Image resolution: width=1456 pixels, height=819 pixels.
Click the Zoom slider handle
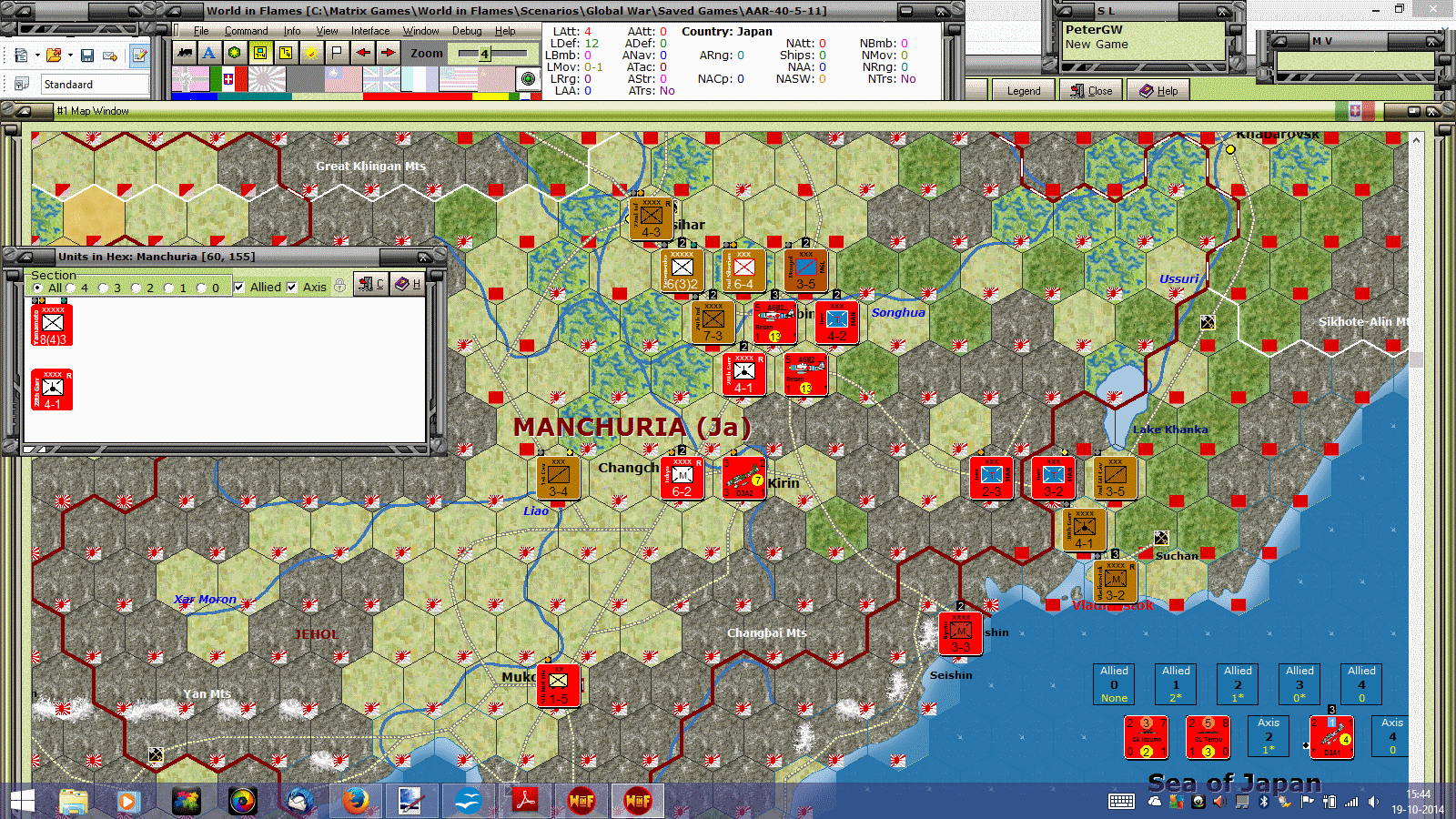pos(484,54)
